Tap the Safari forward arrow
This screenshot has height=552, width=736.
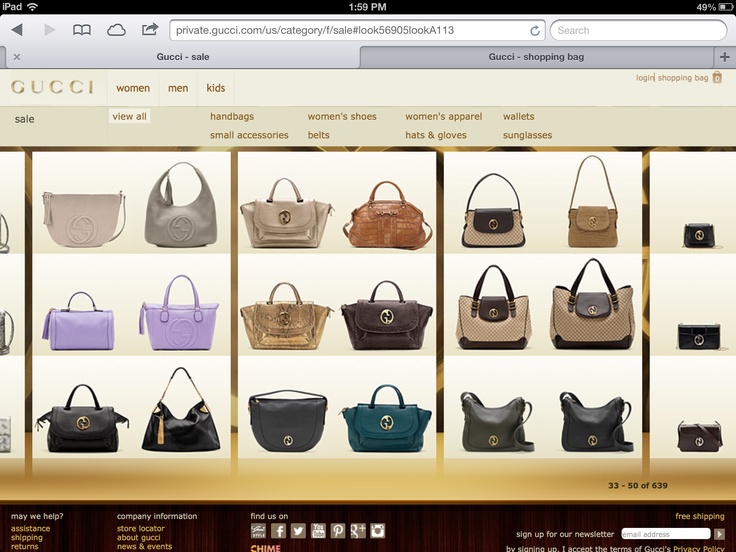[x=49, y=30]
